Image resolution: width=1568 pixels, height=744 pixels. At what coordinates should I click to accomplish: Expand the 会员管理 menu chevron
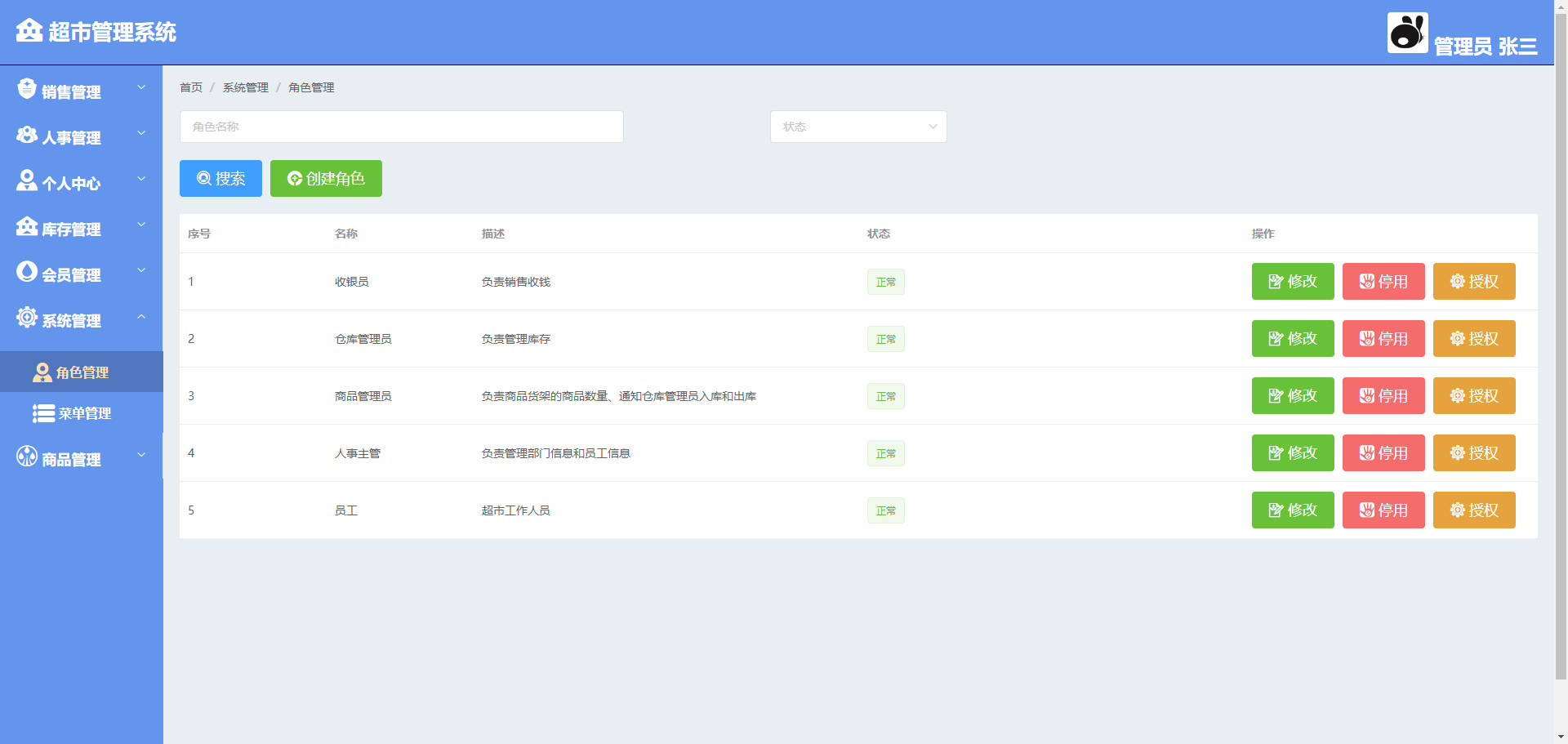click(141, 270)
